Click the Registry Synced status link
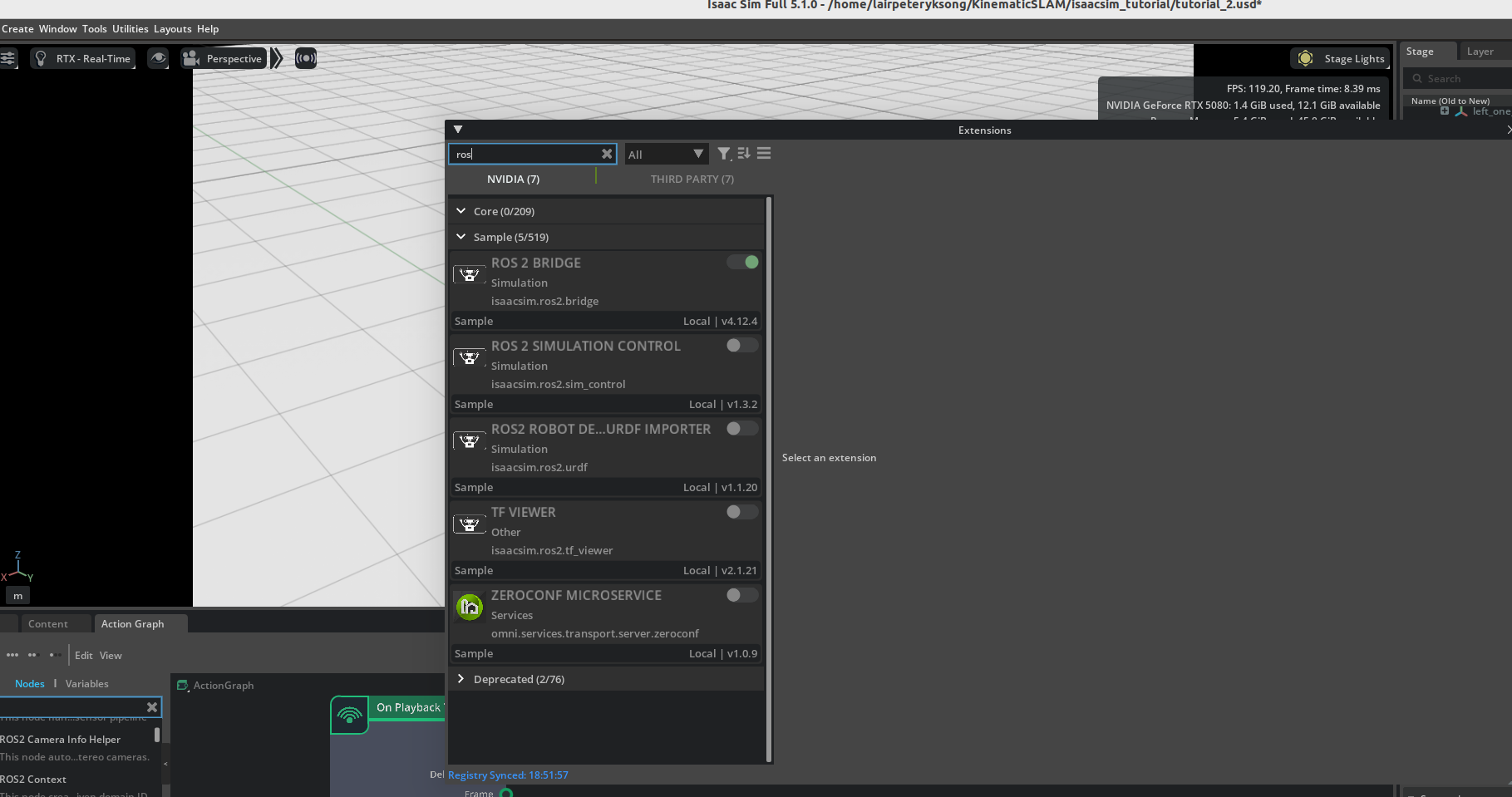This screenshot has height=797, width=1512. point(508,775)
